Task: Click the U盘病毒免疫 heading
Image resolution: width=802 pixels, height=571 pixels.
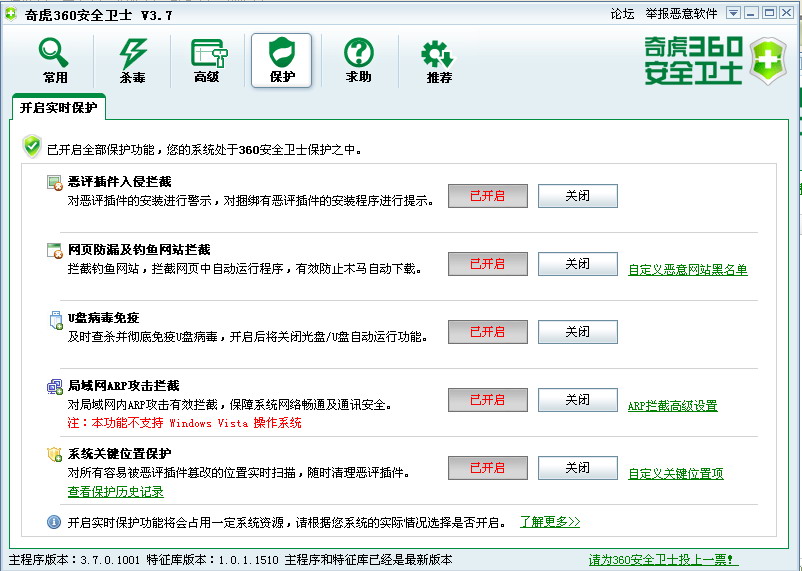Action: 103,318
